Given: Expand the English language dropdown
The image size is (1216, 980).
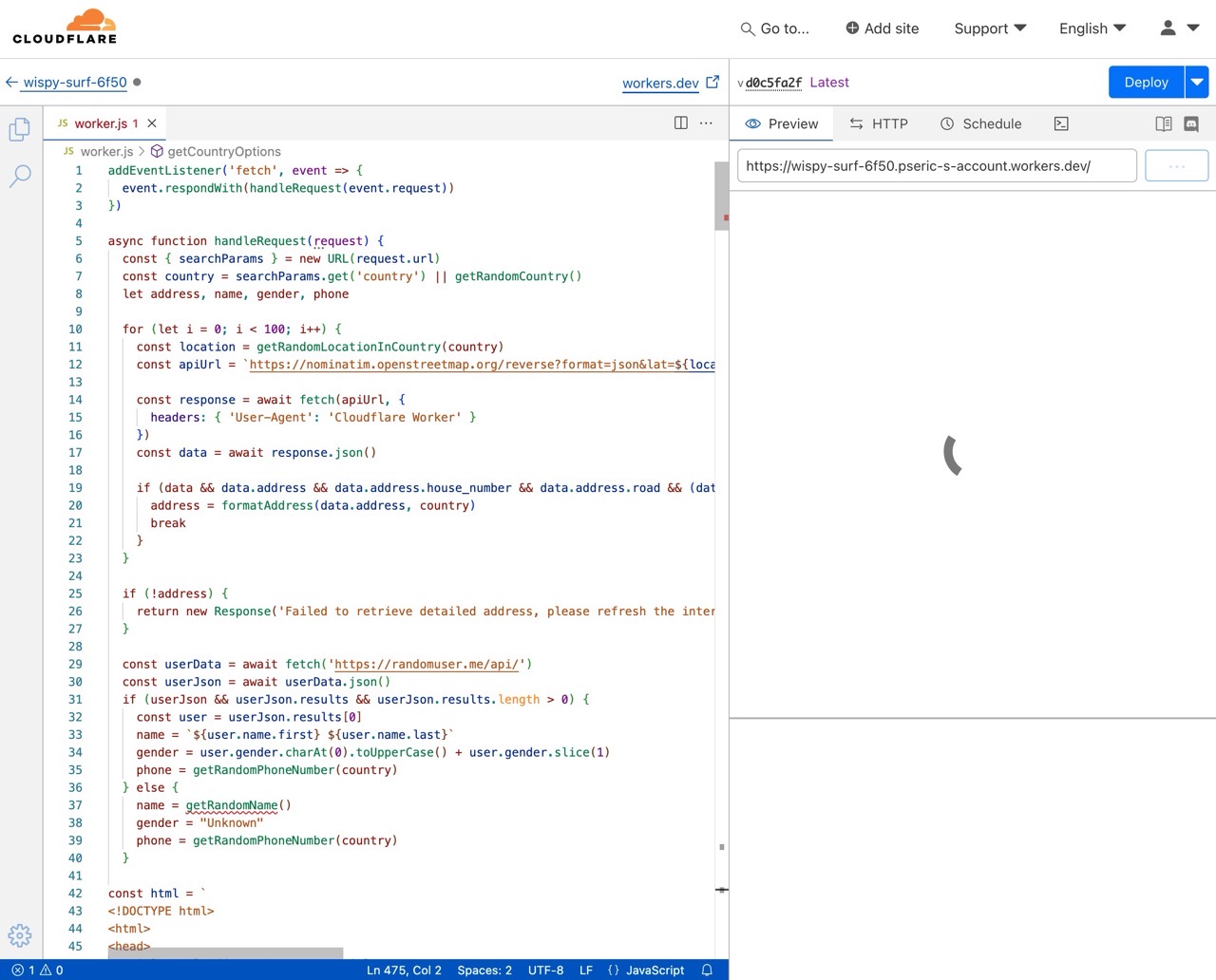Looking at the screenshot, I should click(x=1092, y=28).
